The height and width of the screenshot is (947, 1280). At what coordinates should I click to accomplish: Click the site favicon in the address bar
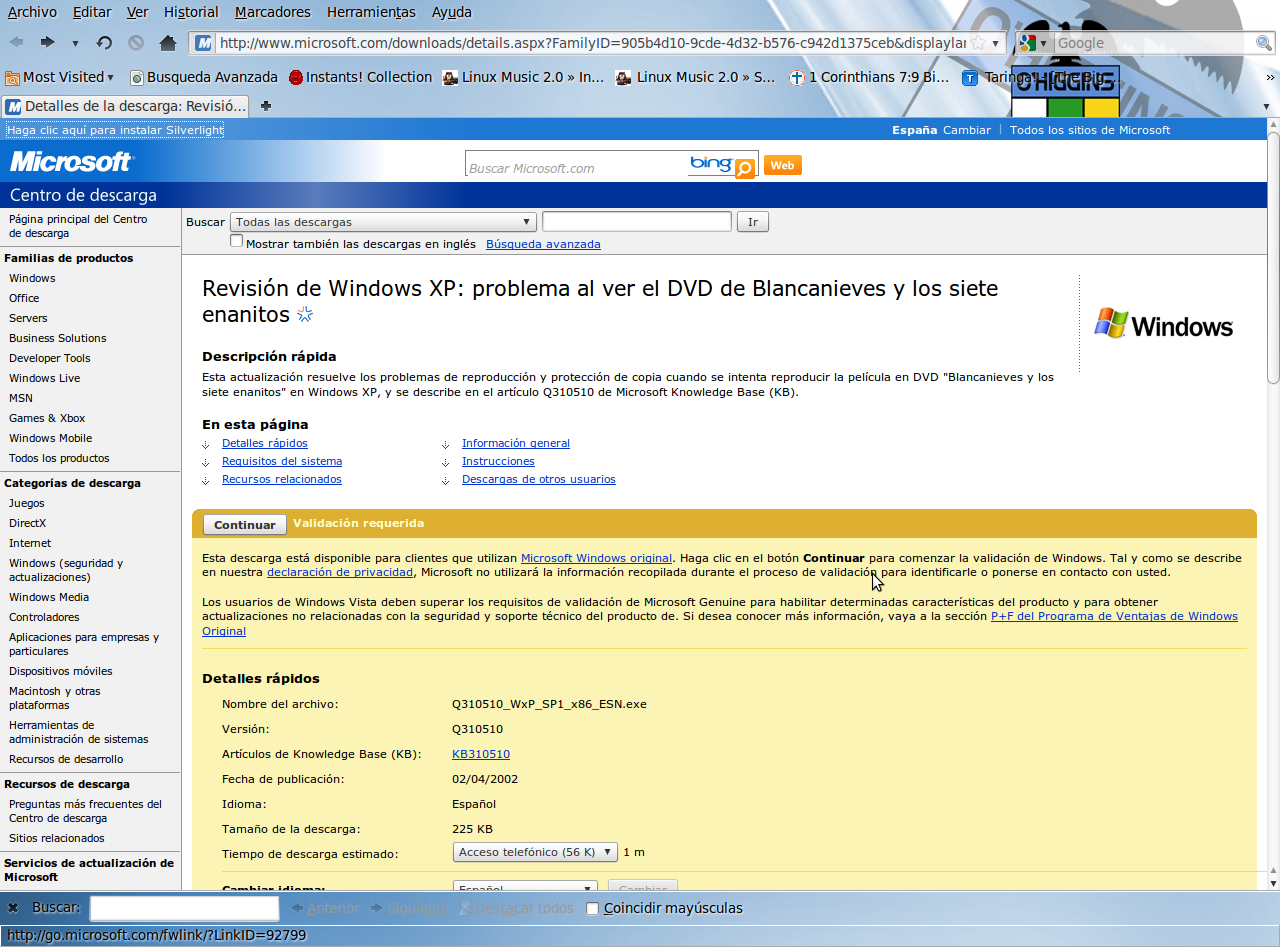(204, 43)
